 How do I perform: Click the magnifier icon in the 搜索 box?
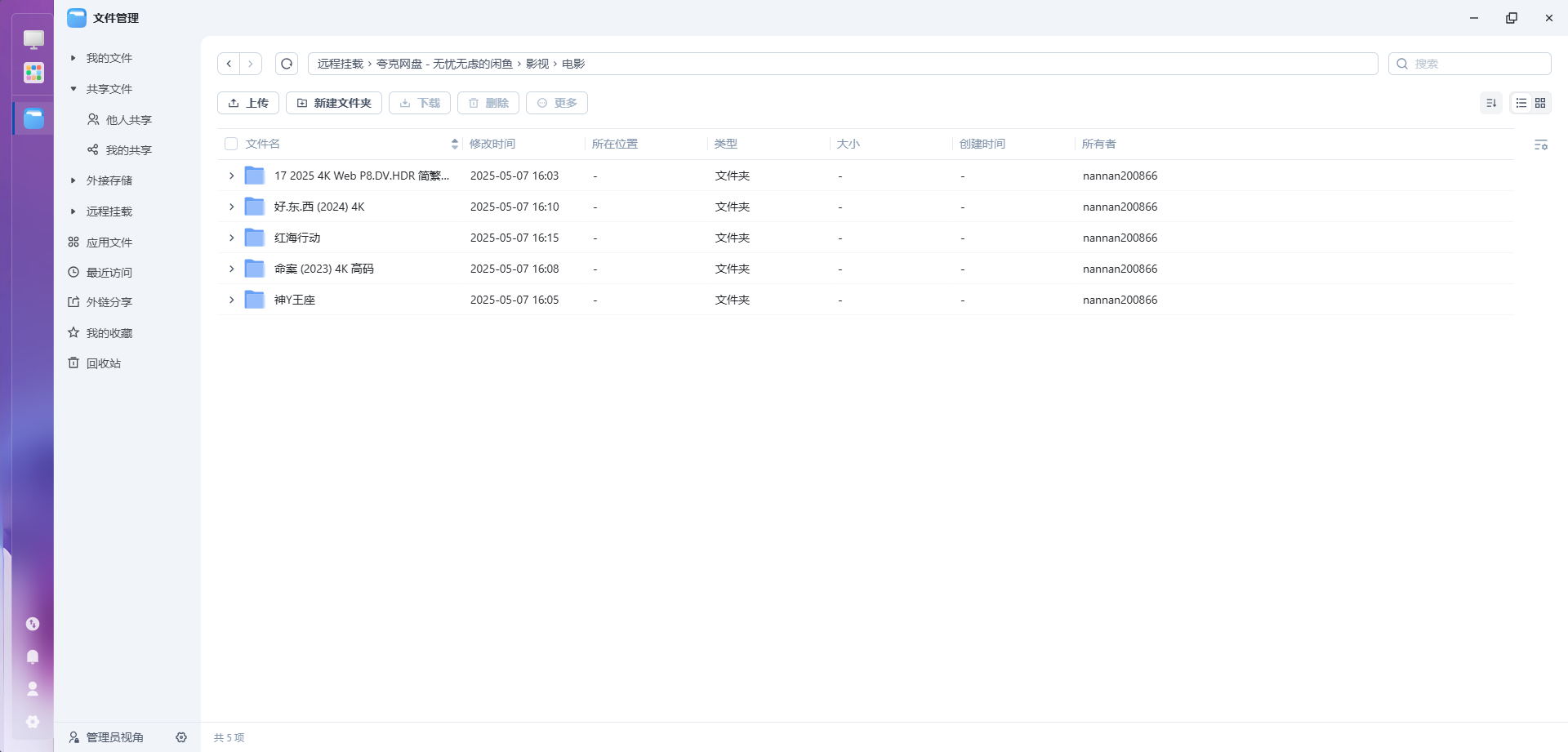(1402, 64)
